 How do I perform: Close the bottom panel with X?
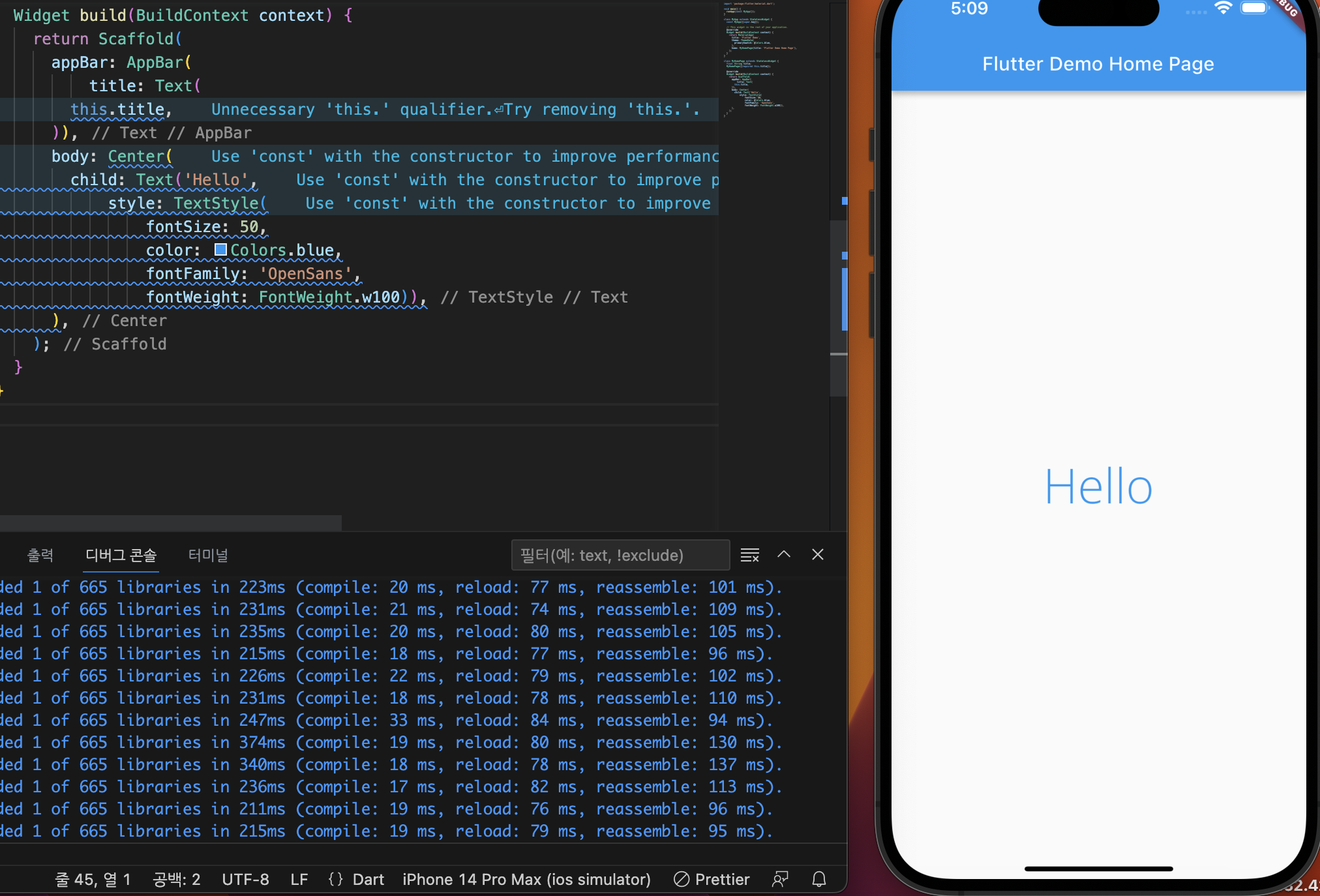817,554
